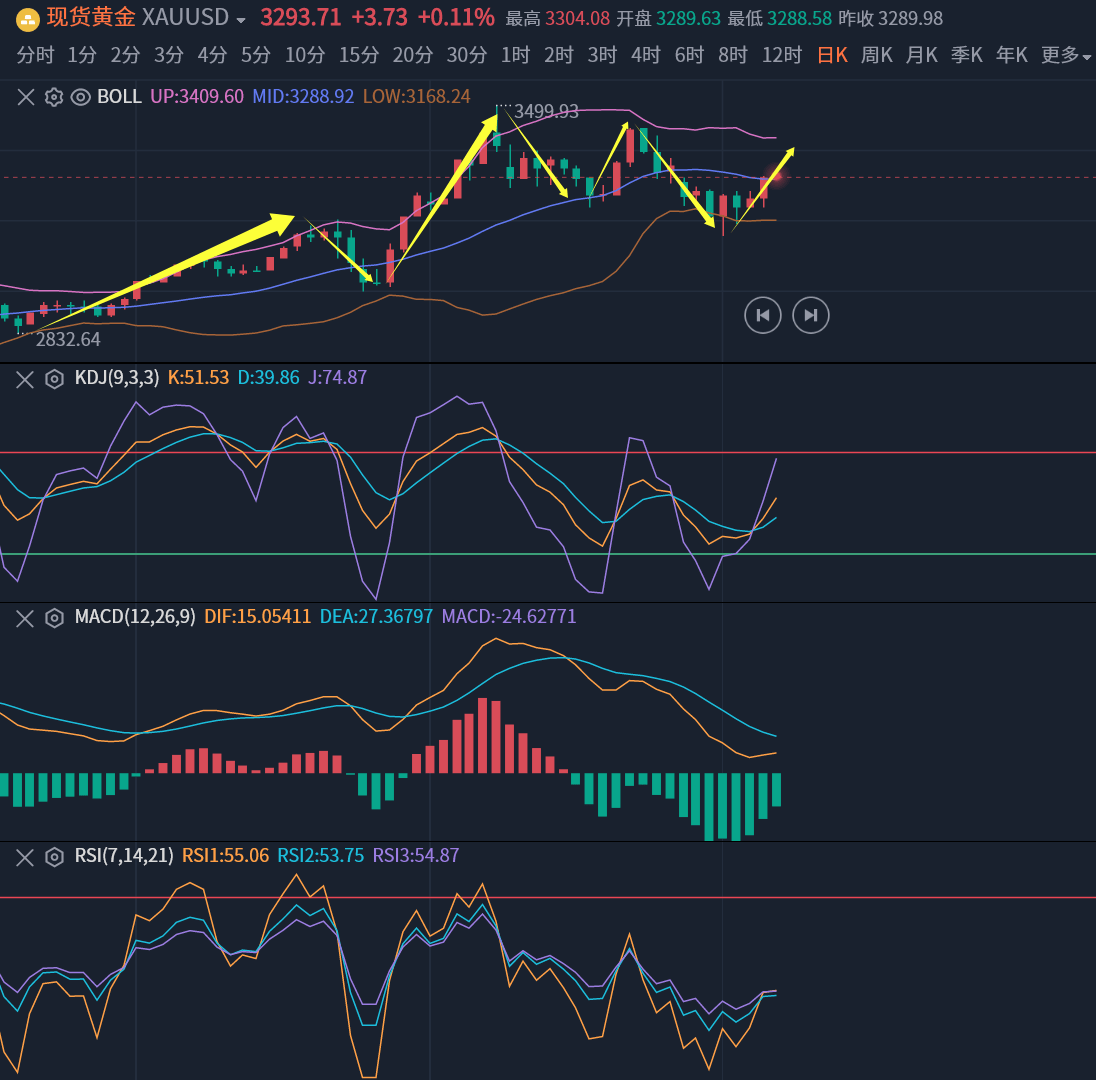Switch to the 周K weekly chart
1096x1080 pixels.
876,56
